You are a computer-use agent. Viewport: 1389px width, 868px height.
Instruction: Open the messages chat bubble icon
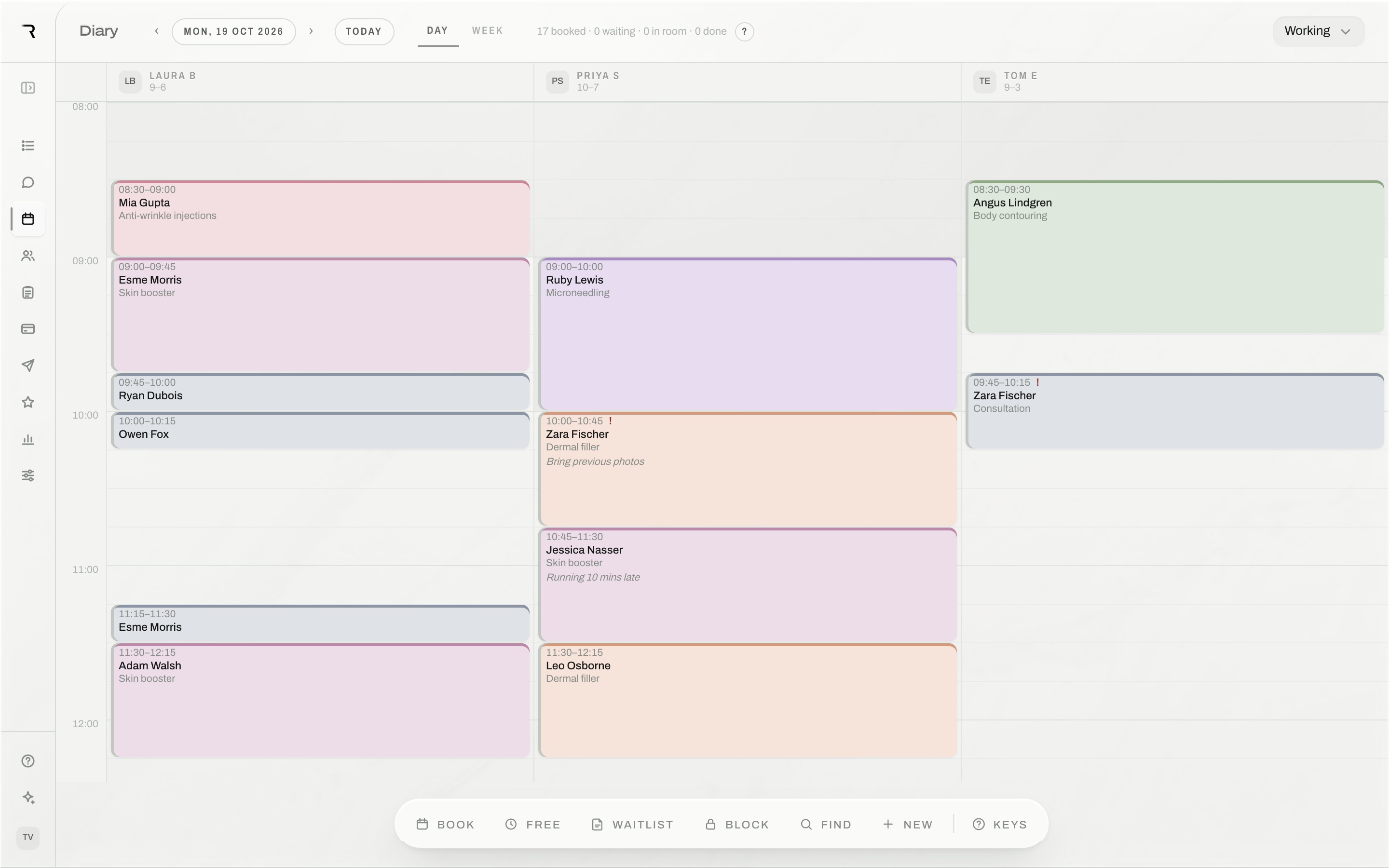click(27, 183)
